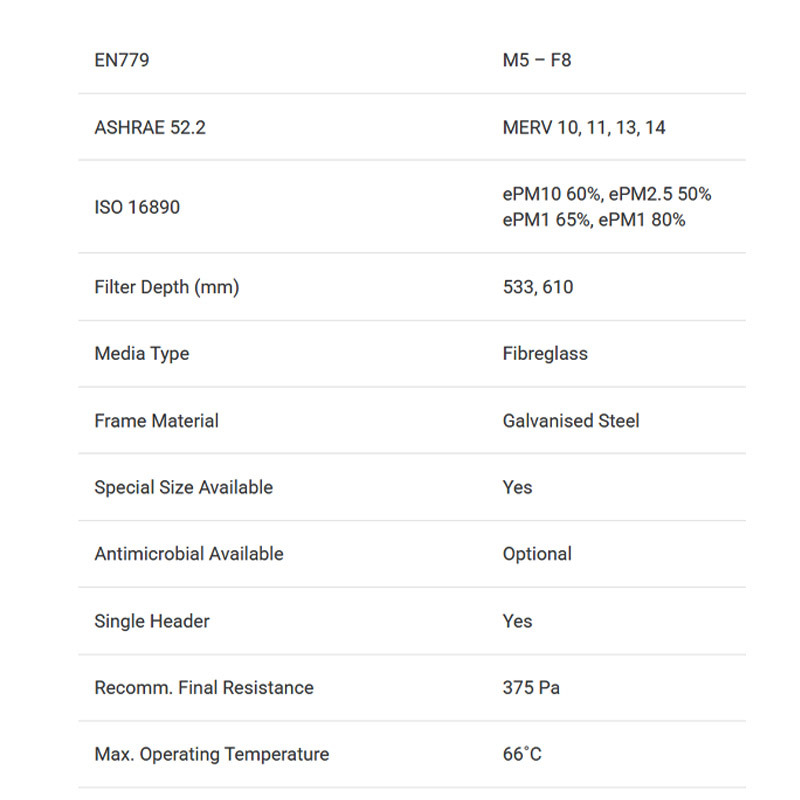Click the Frame Material label
Screen dimensions: 800x800
(157, 421)
